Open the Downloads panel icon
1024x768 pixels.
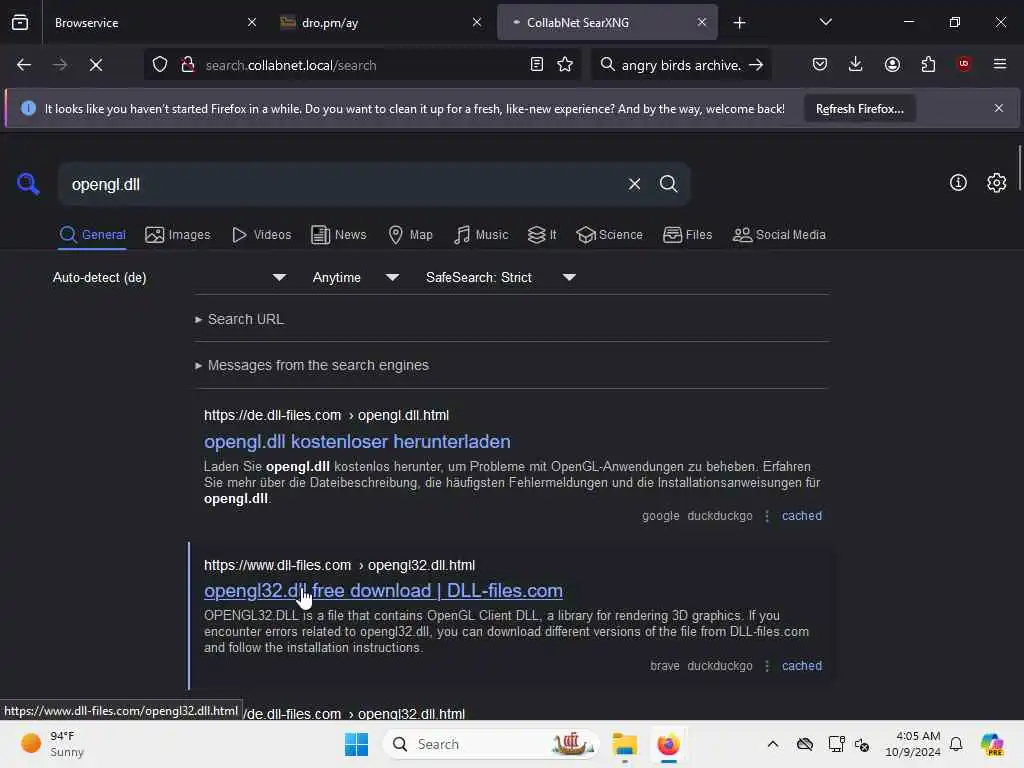pyautogui.click(x=856, y=65)
